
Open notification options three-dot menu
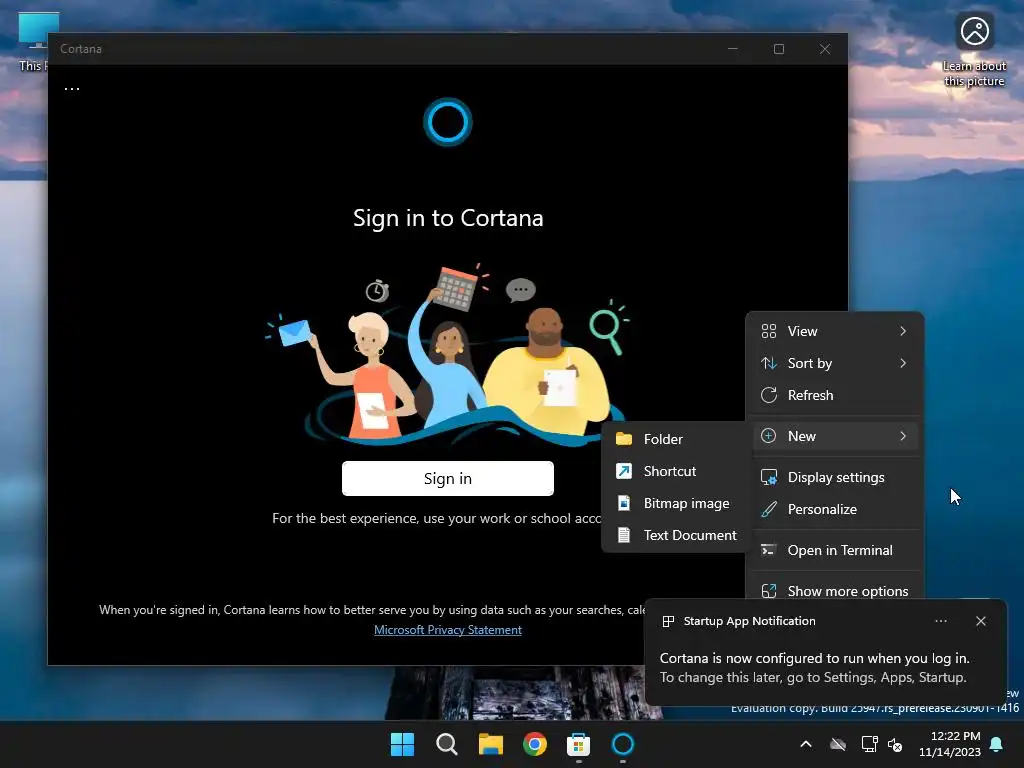click(940, 621)
